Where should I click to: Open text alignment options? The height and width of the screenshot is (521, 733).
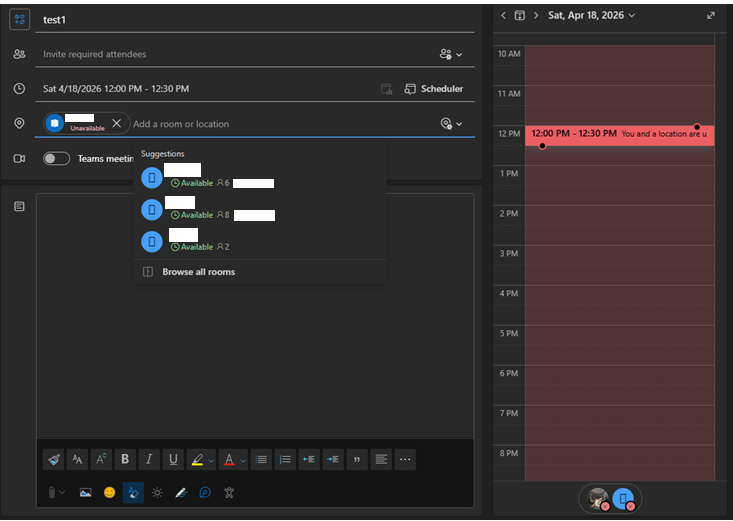click(x=381, y=459)
